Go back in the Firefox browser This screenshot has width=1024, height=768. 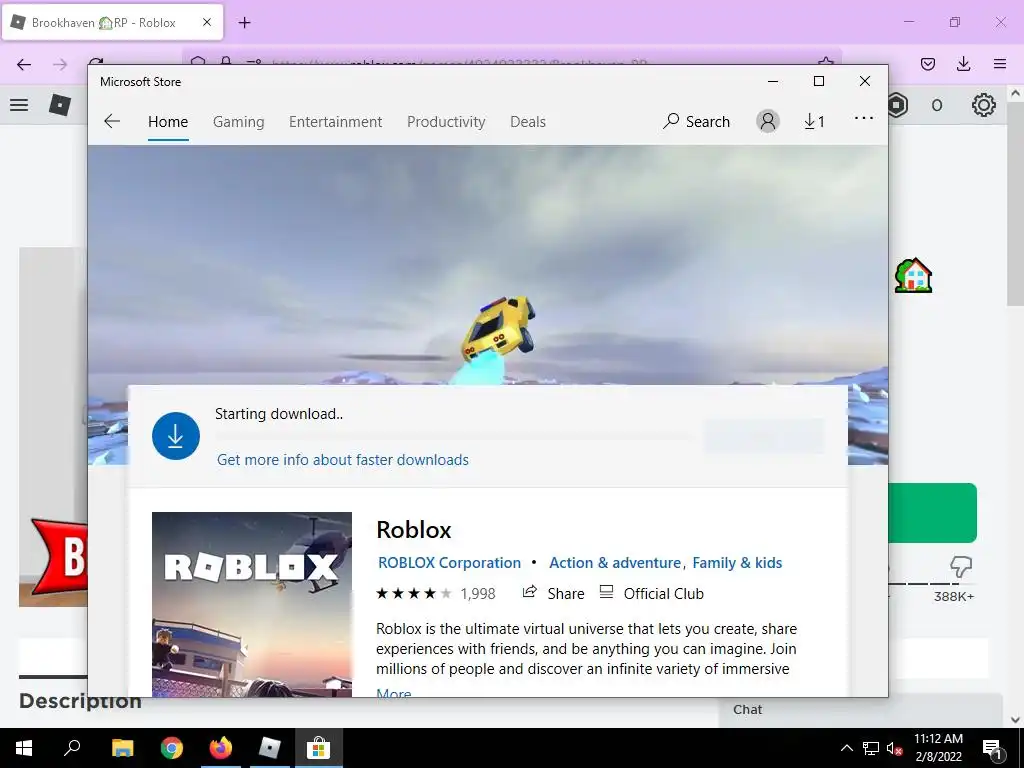tap(24, 64)
